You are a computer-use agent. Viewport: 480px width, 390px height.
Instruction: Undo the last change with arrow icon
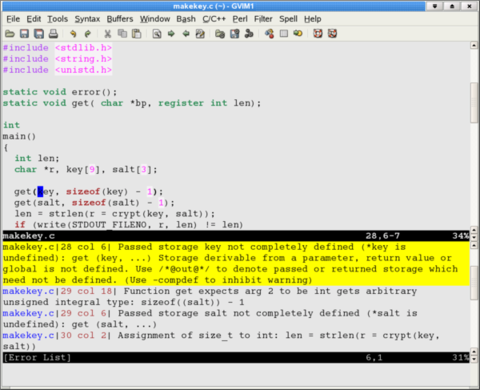(73, 34)
